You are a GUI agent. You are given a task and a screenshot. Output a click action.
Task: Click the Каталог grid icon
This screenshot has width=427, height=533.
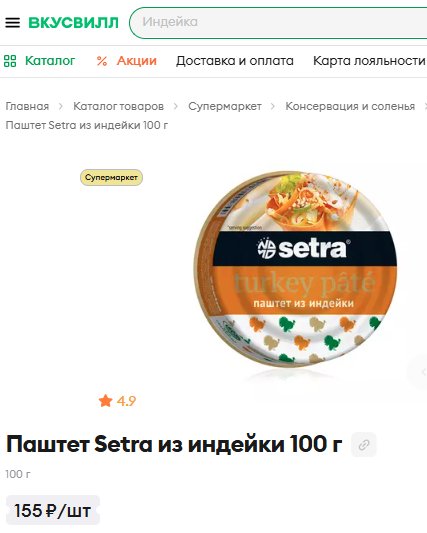click(x=10, y=61)
